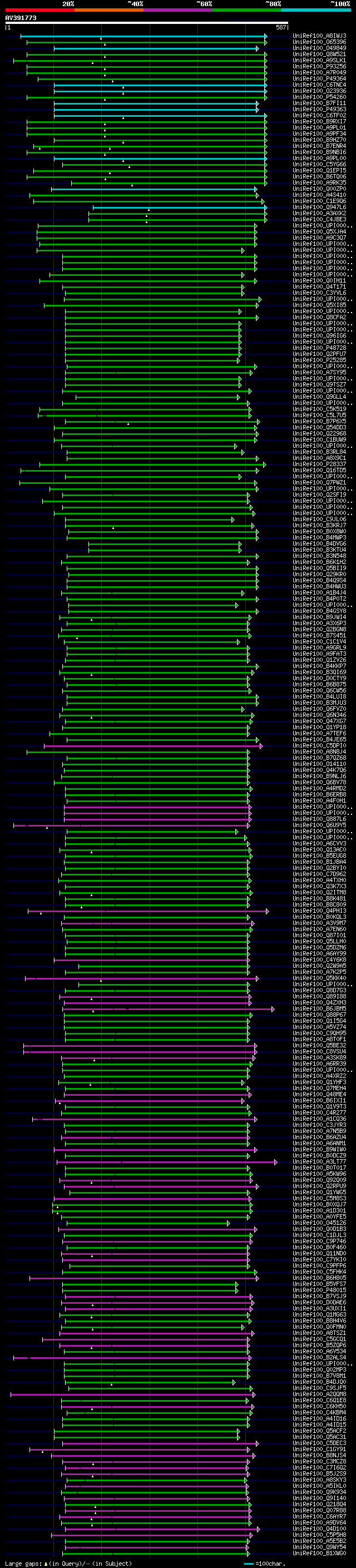356x1568 pixels.
Task: Click hit UniRef100_B9RXI7
Action: click(319, 122)
